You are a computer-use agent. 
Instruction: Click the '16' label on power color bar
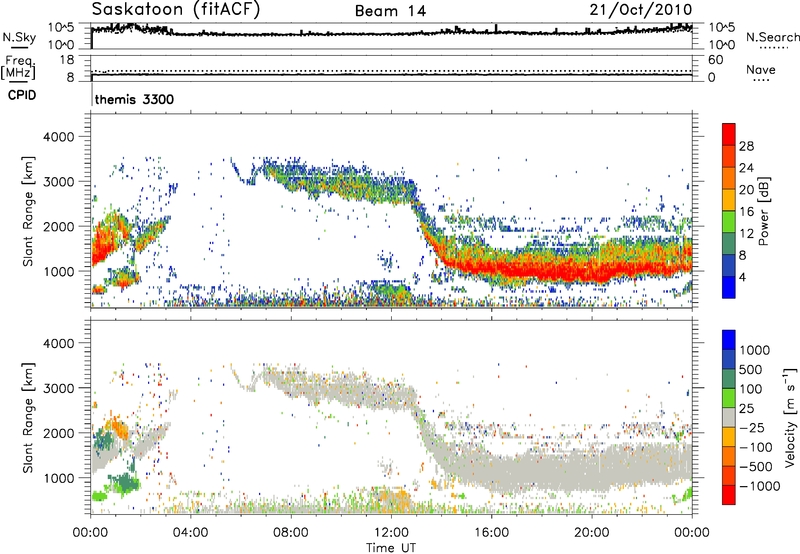tap(746, 212)
